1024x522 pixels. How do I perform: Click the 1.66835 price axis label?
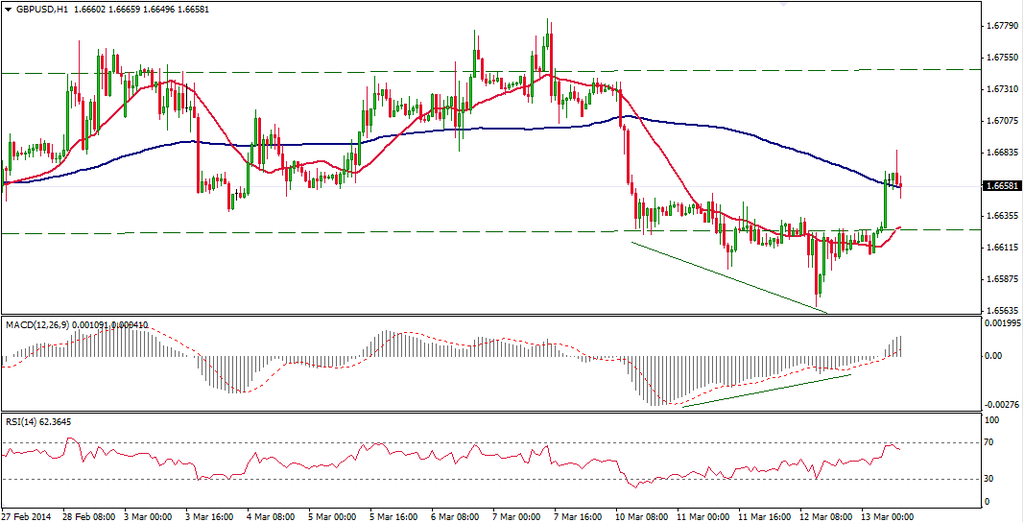(1004, 152)
